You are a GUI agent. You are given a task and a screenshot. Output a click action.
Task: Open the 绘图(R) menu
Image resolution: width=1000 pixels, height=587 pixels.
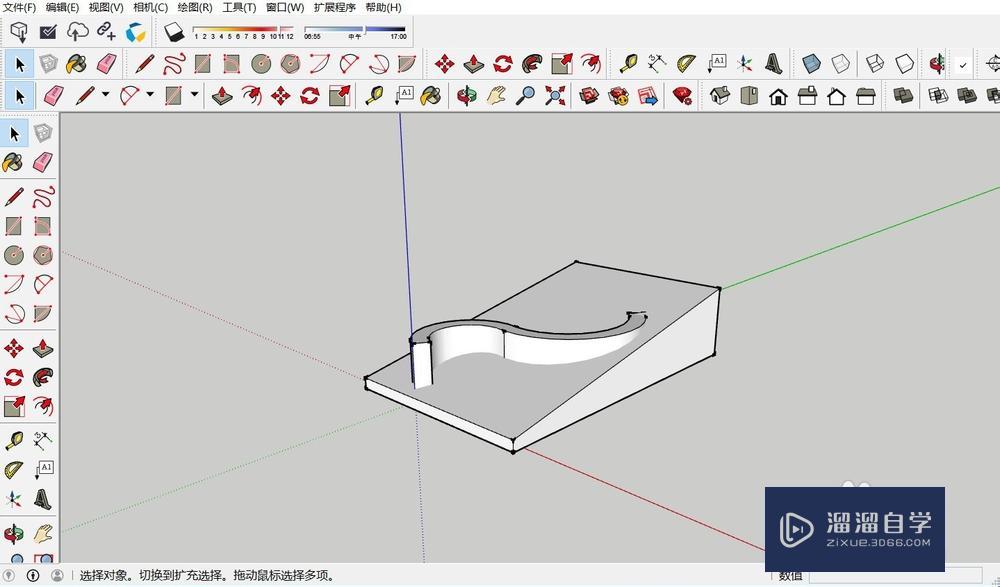point(195,8)
